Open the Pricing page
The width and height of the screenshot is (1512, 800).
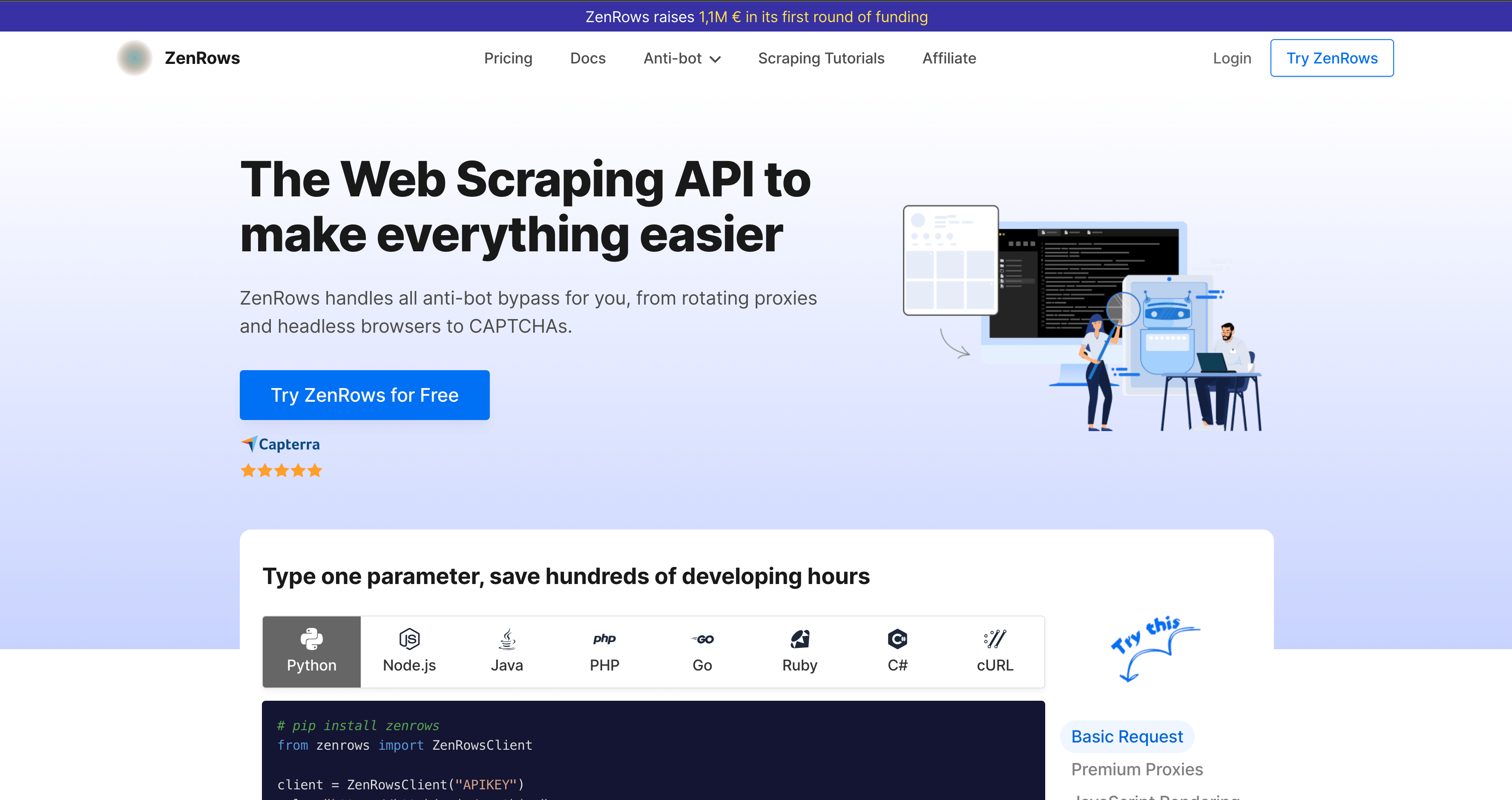click(508, 58)
